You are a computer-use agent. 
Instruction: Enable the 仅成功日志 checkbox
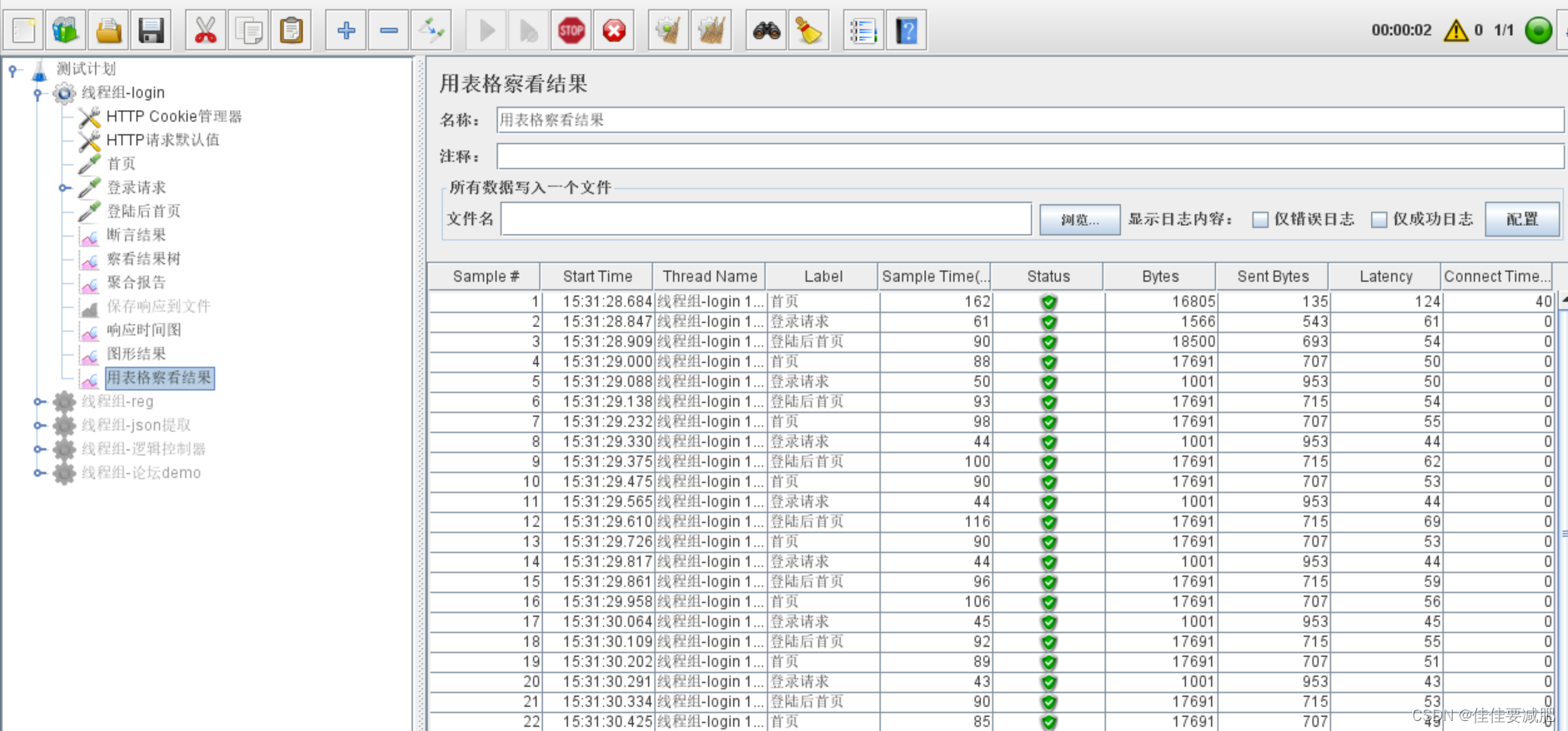[x=1379, y=219]
